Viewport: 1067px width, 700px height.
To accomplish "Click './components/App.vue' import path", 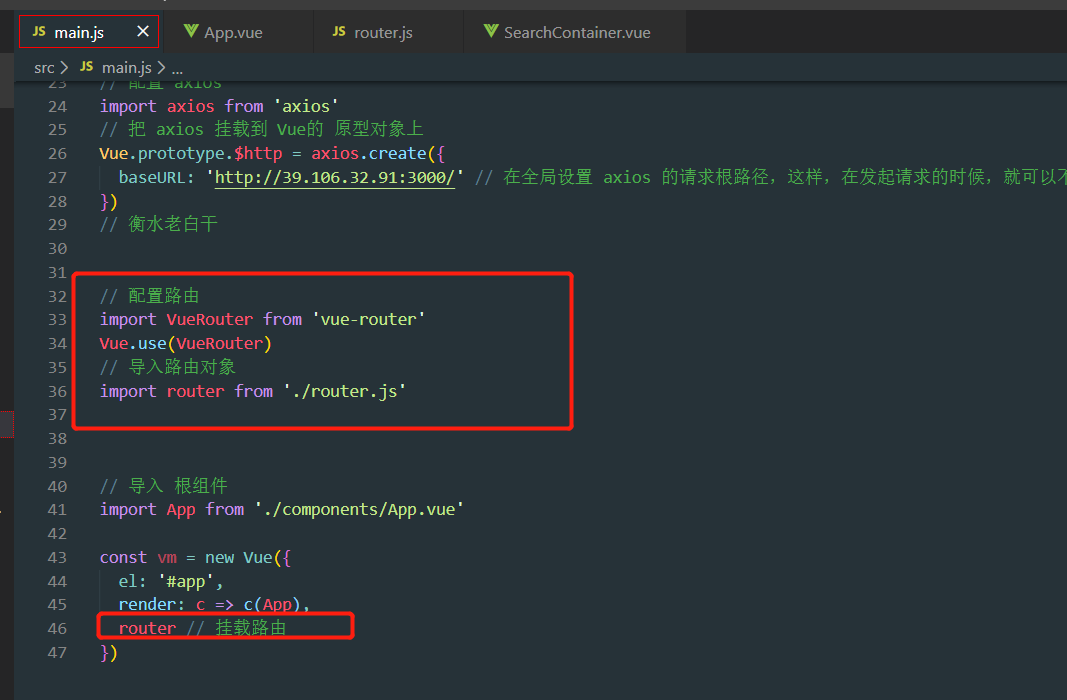I will (x=359, y=510).
